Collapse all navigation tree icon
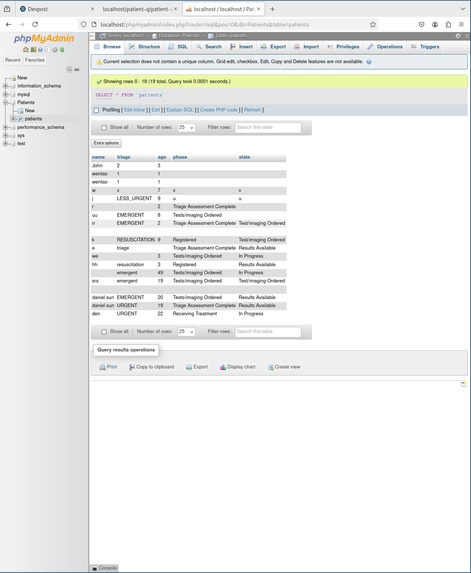The image size is (471, 573). 69,69
